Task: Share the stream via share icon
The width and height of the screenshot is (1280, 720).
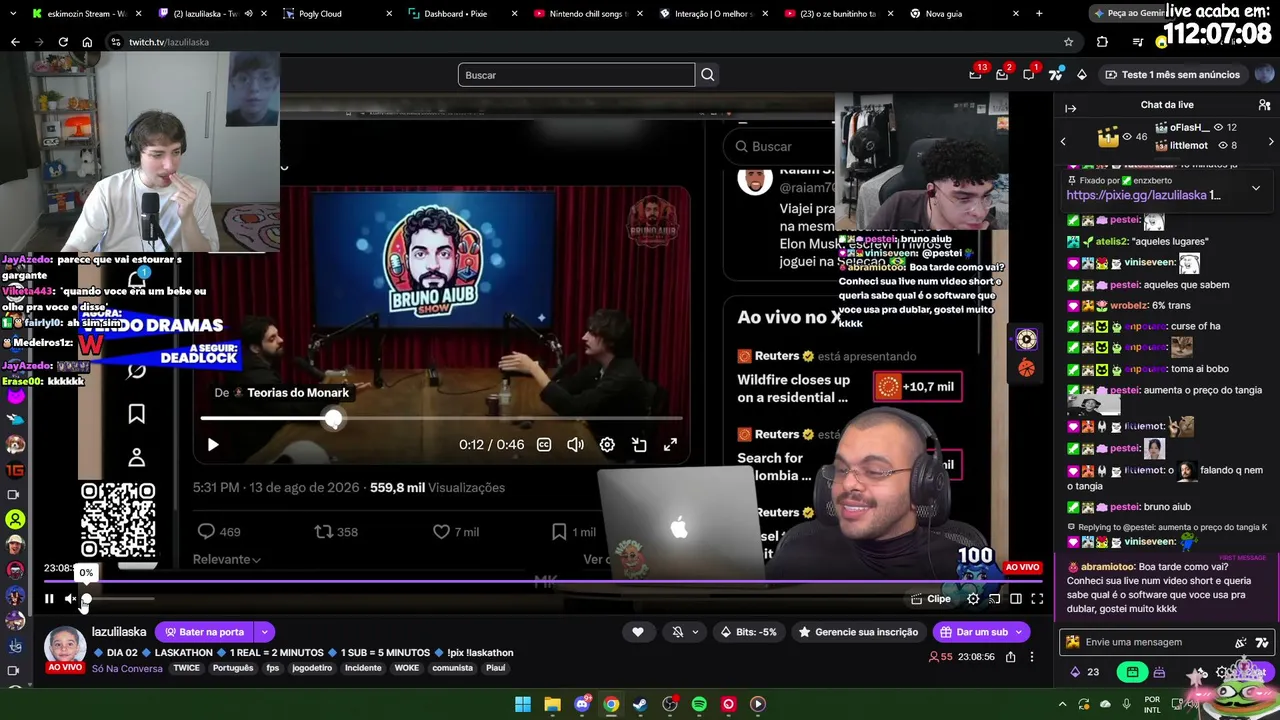Action: pos(1011,657)
